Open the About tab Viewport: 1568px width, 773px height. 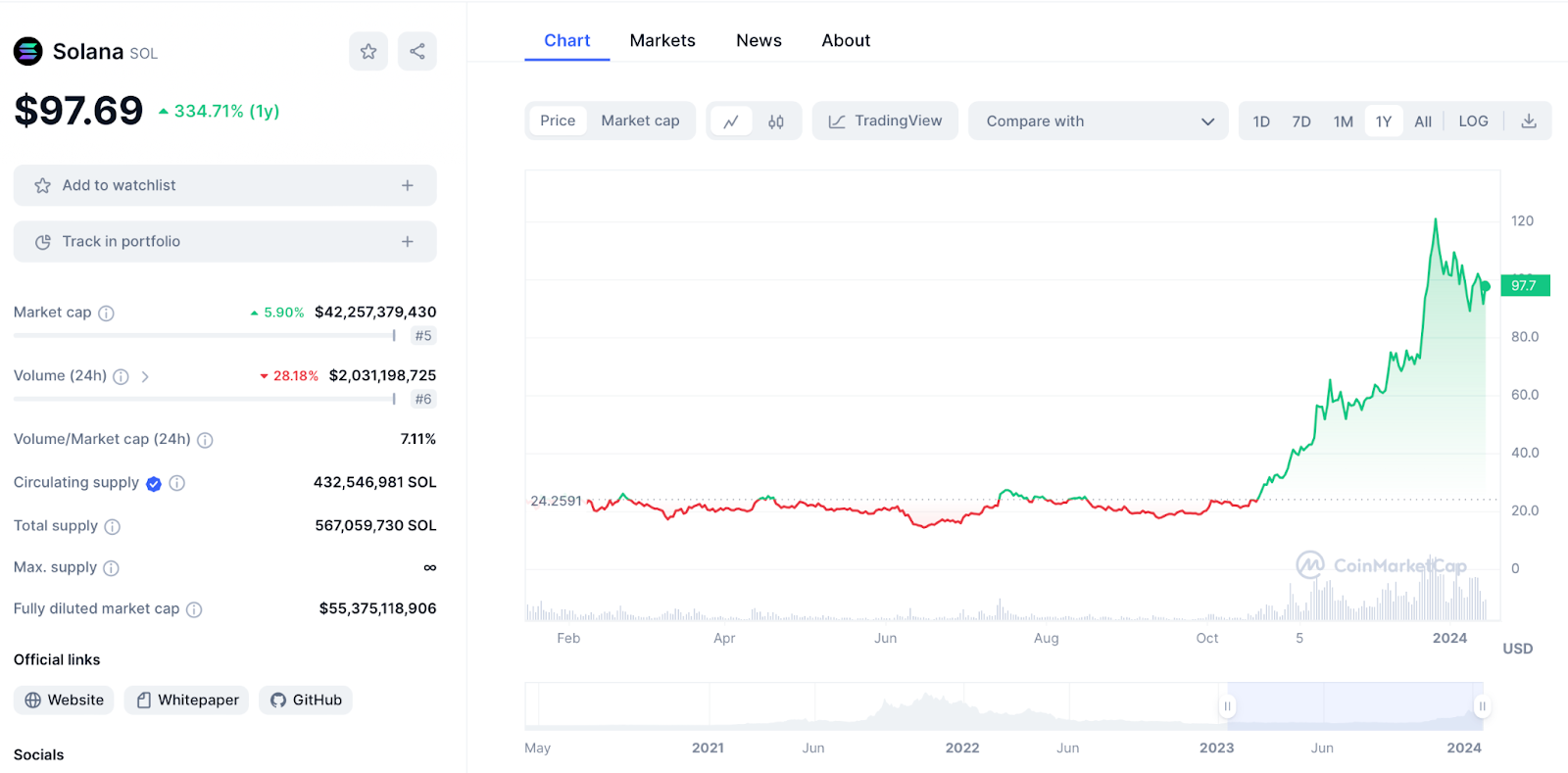(846, 40)
